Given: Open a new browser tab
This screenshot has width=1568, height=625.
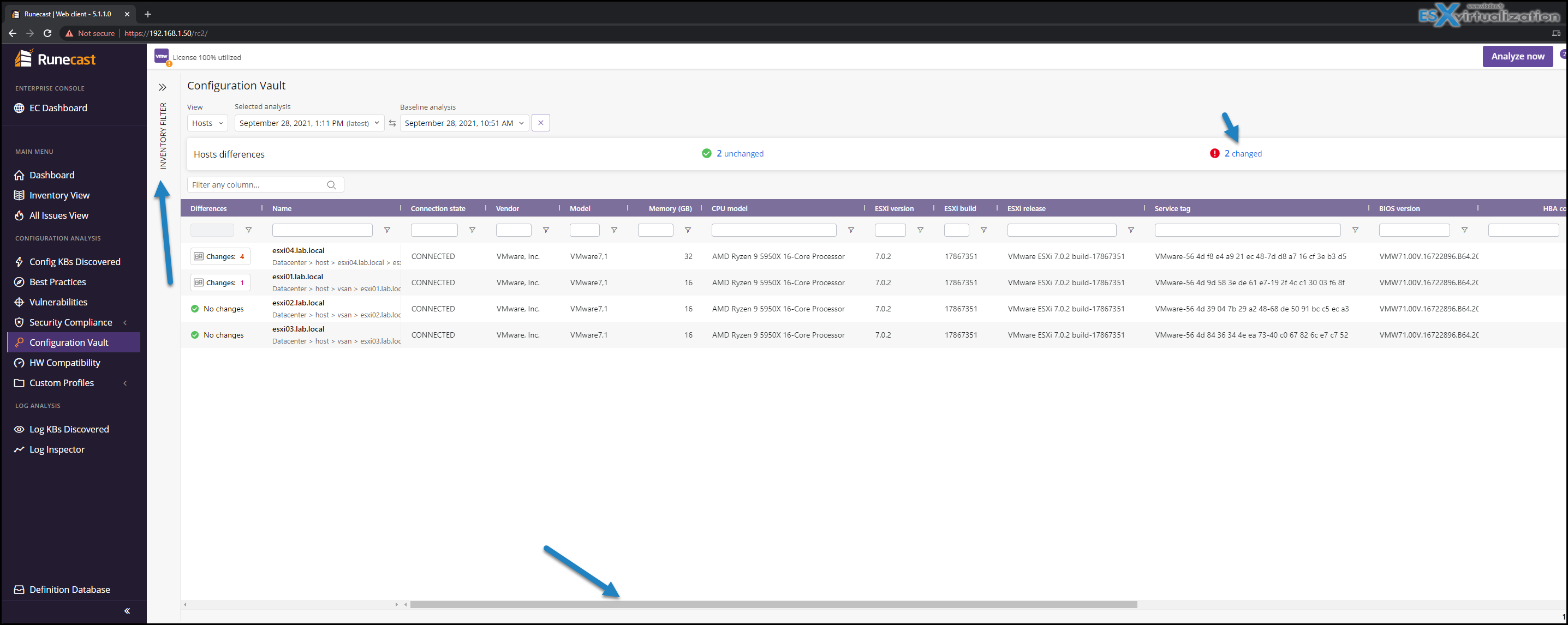Looking at the screenshot, I should click(148, 14).
